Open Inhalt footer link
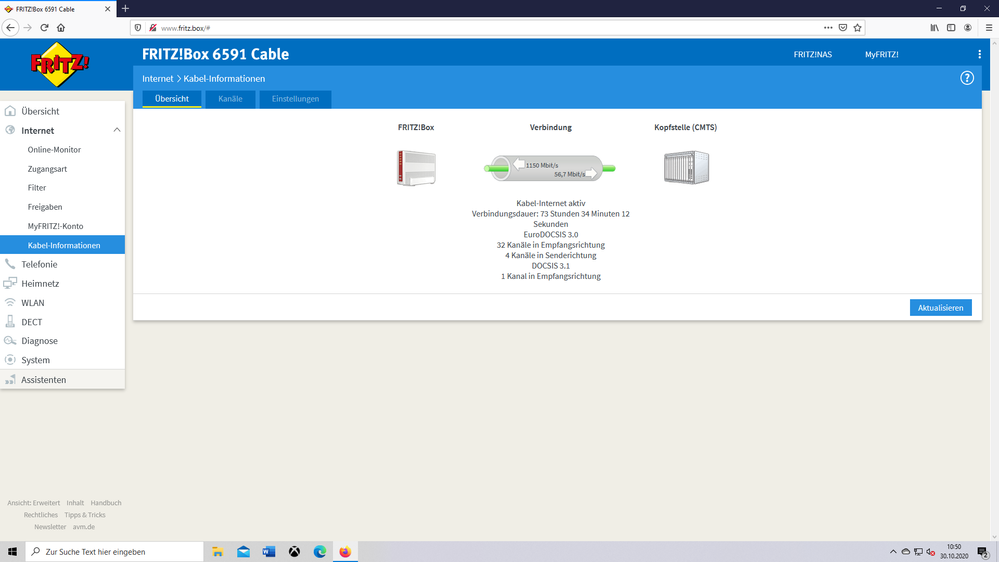Image resolution: width=999 pixels, height=562 pixels. pyautogui.click(x=75, y=503)
